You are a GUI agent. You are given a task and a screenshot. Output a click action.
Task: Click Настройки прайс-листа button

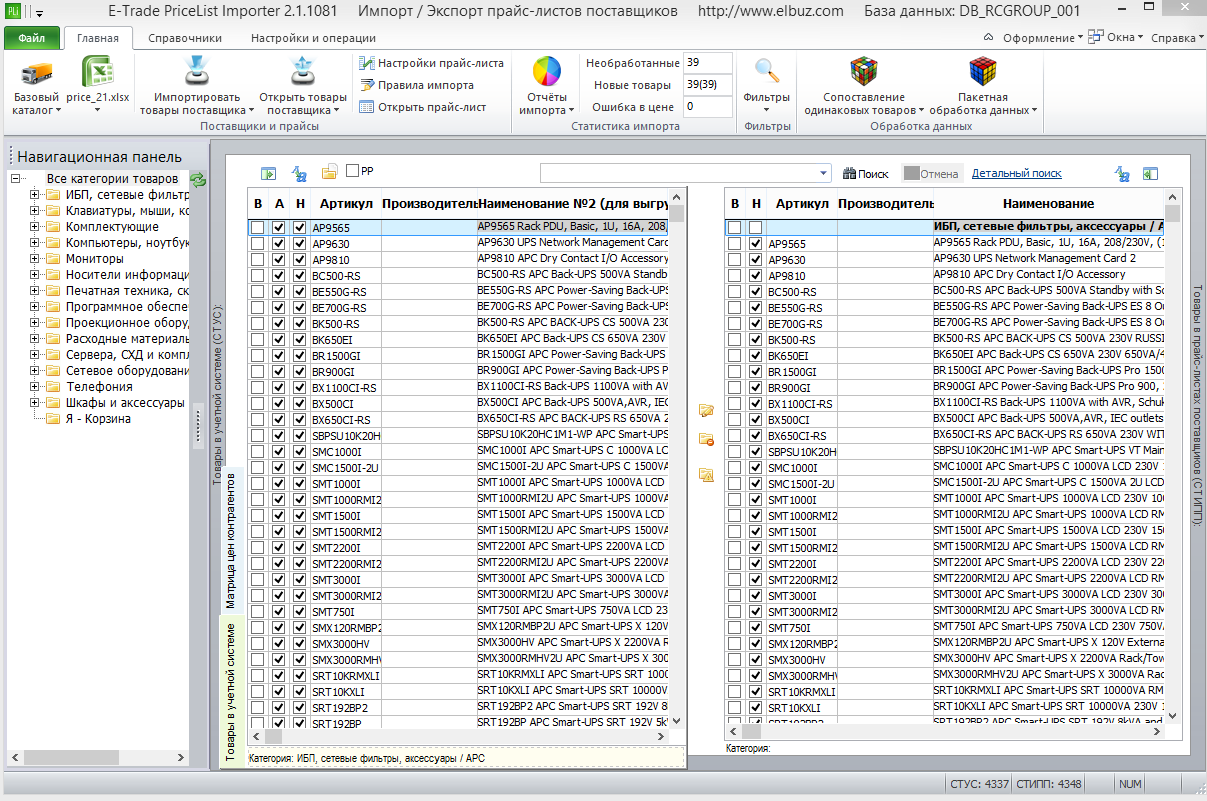pyautogui.click(x=431, y=63)
